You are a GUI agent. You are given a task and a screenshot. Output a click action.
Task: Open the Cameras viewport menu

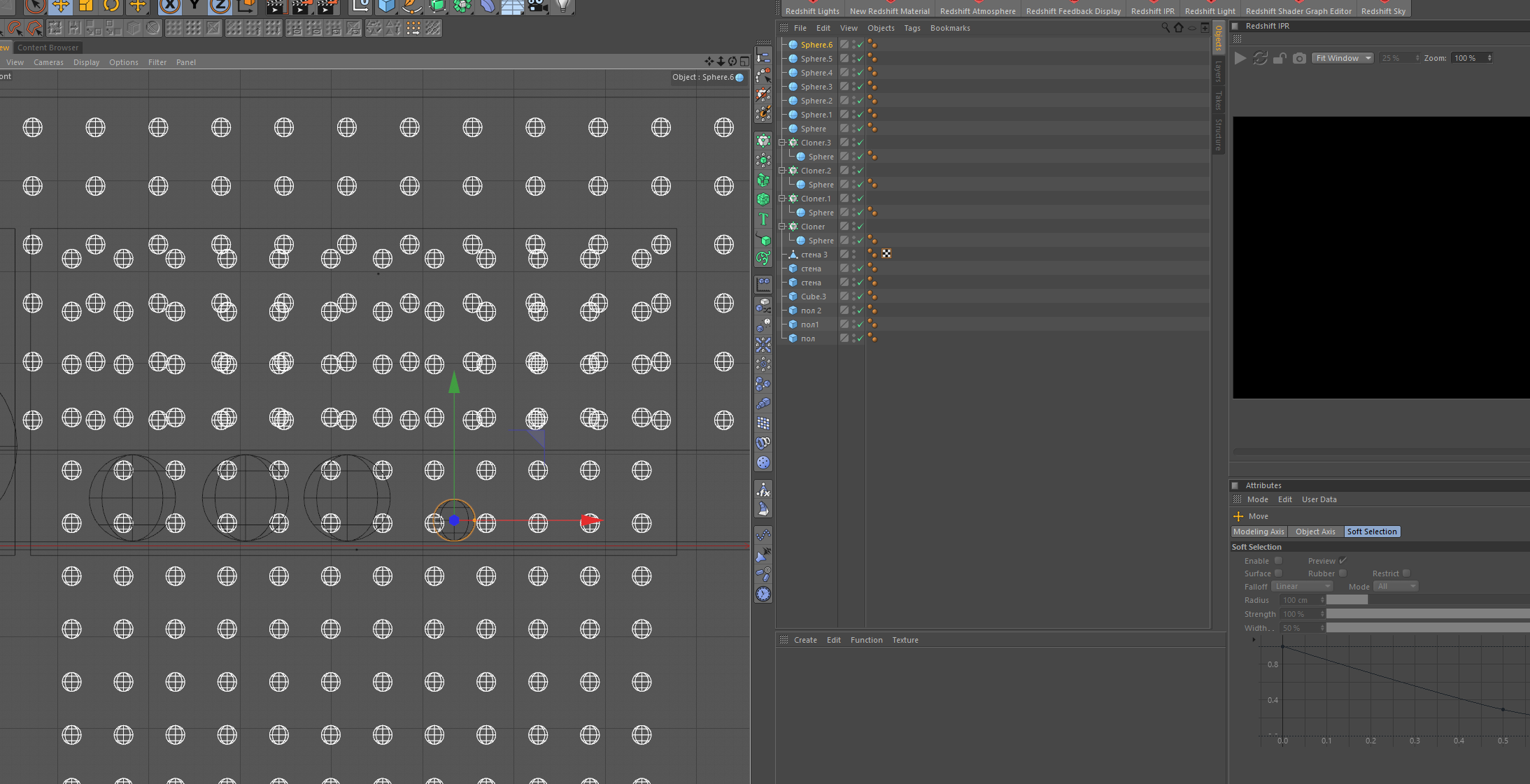pos(48,62)
